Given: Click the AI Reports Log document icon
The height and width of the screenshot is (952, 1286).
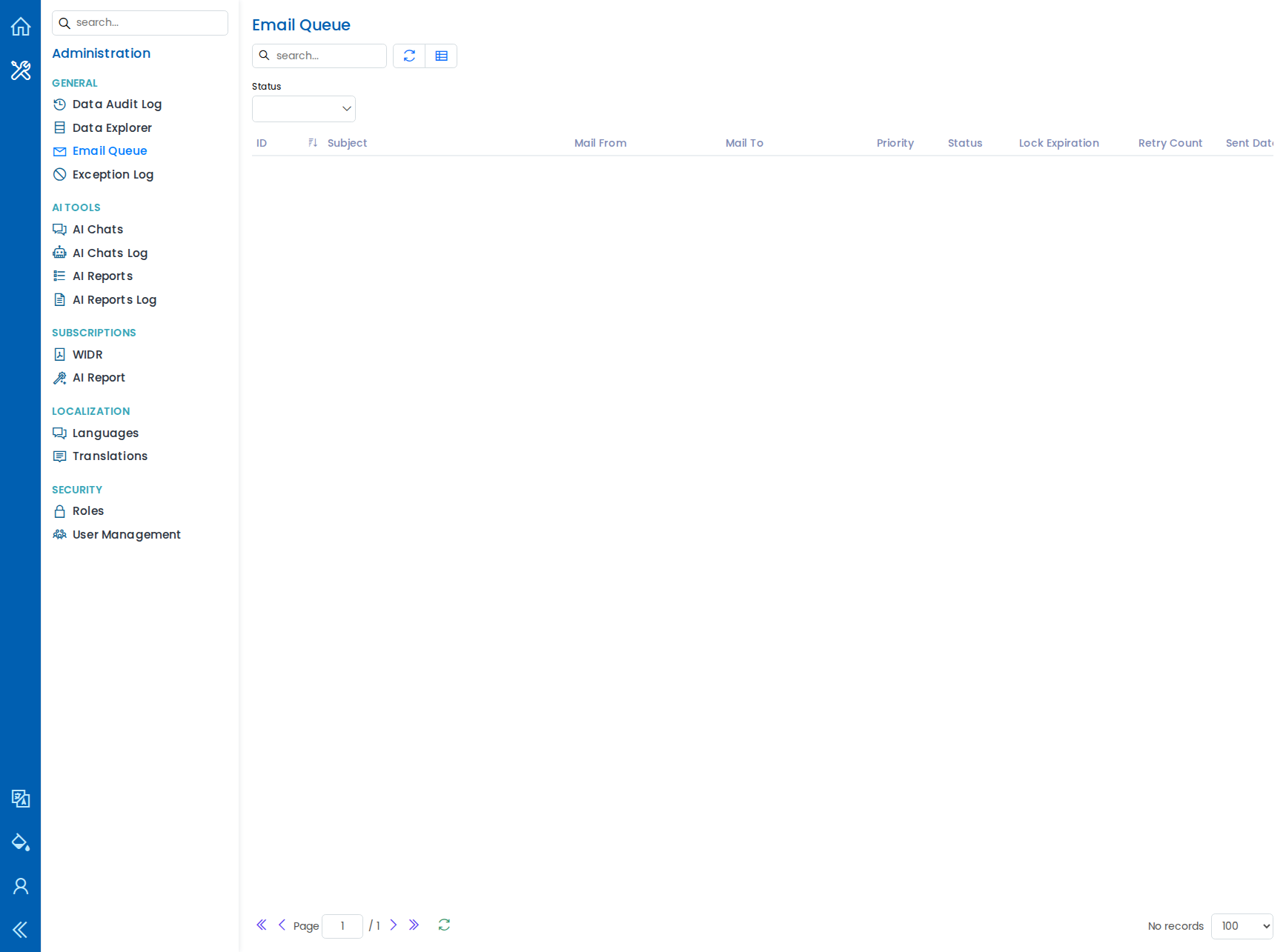Looking at the screenshot, I should [60, 299].
